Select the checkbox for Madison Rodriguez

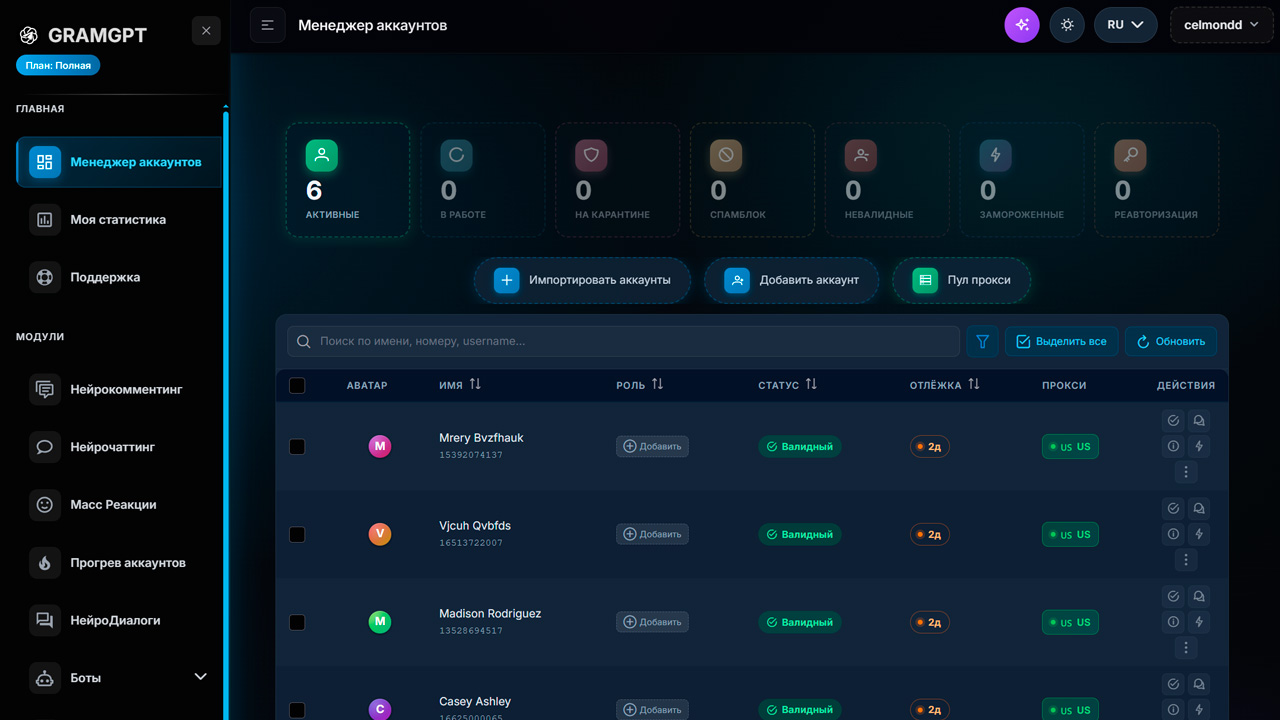[297, 622]
